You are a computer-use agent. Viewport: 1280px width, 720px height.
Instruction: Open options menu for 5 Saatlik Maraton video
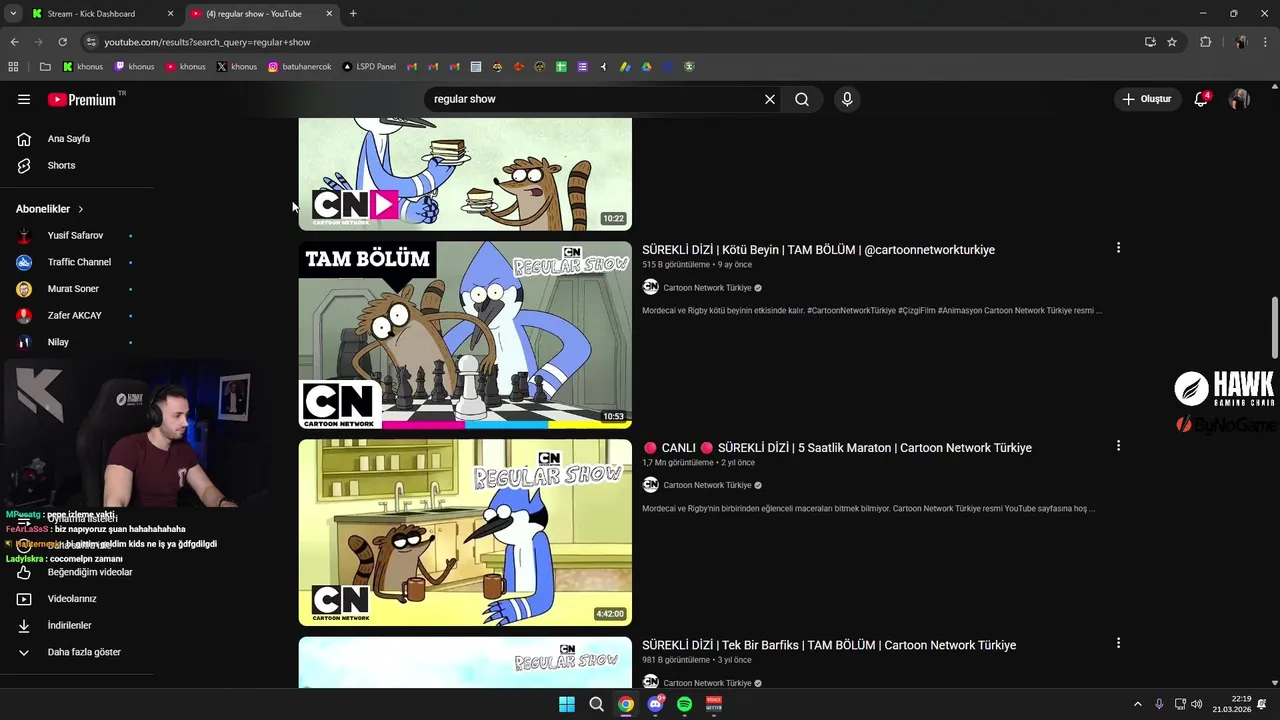pyautogui.click(x=1118, y=446)
